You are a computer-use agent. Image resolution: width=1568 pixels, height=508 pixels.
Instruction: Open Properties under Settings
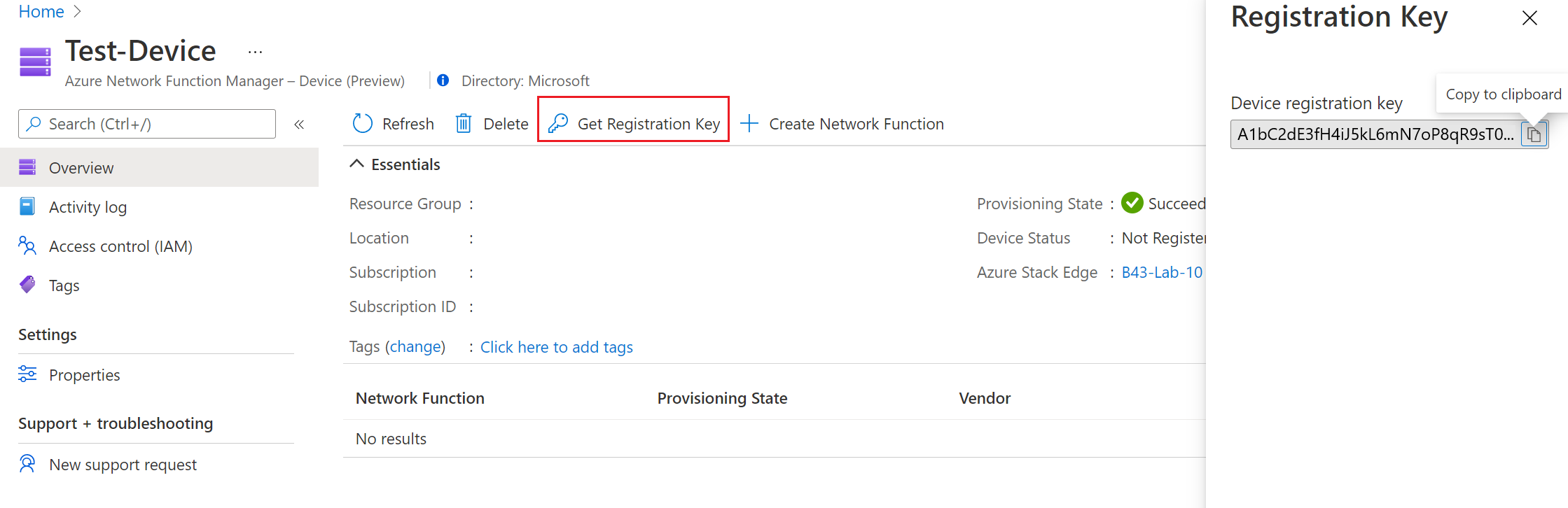pos(84,375)
